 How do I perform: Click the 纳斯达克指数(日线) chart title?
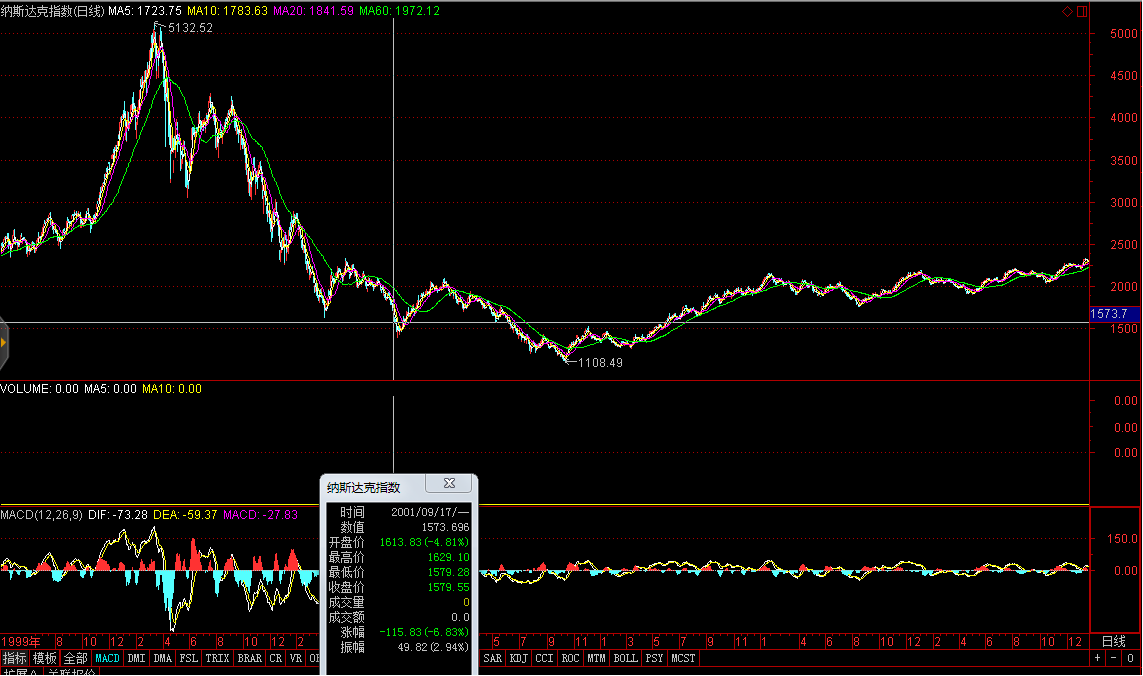pos(52,11)
